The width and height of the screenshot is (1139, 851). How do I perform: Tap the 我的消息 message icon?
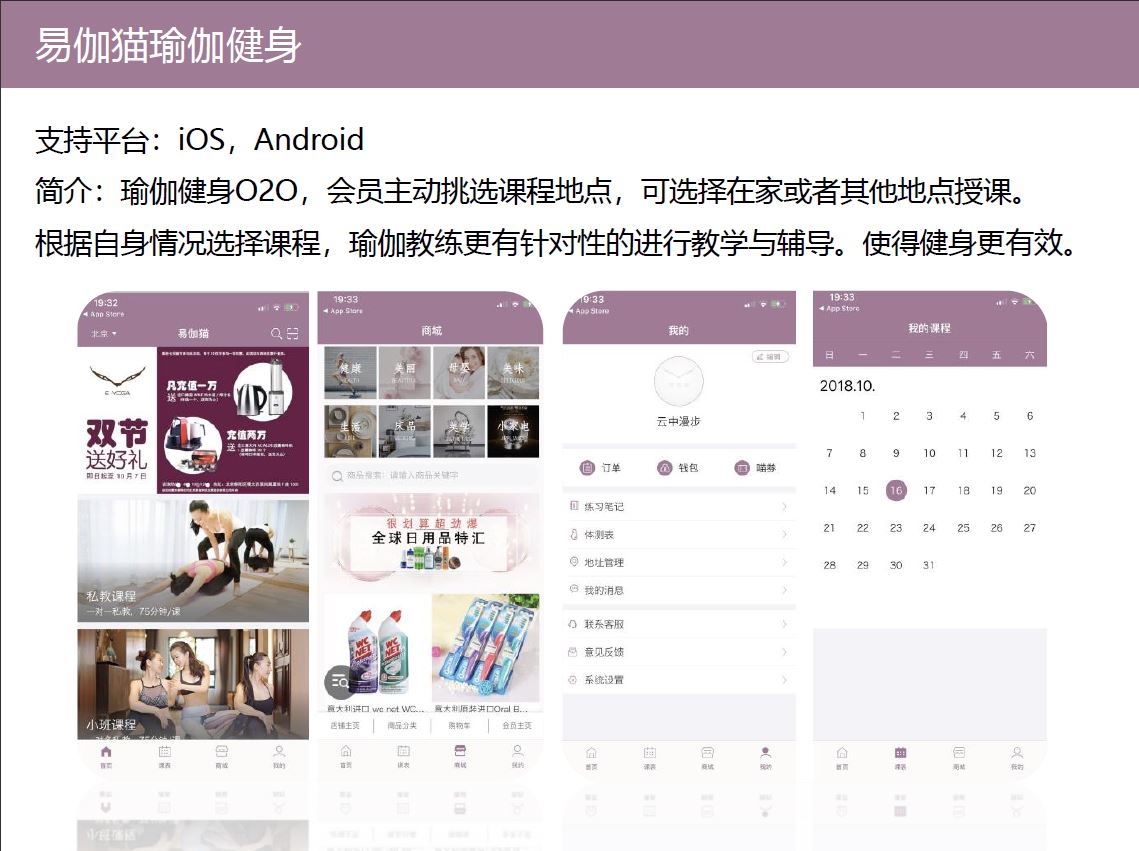tap(574, 590)
